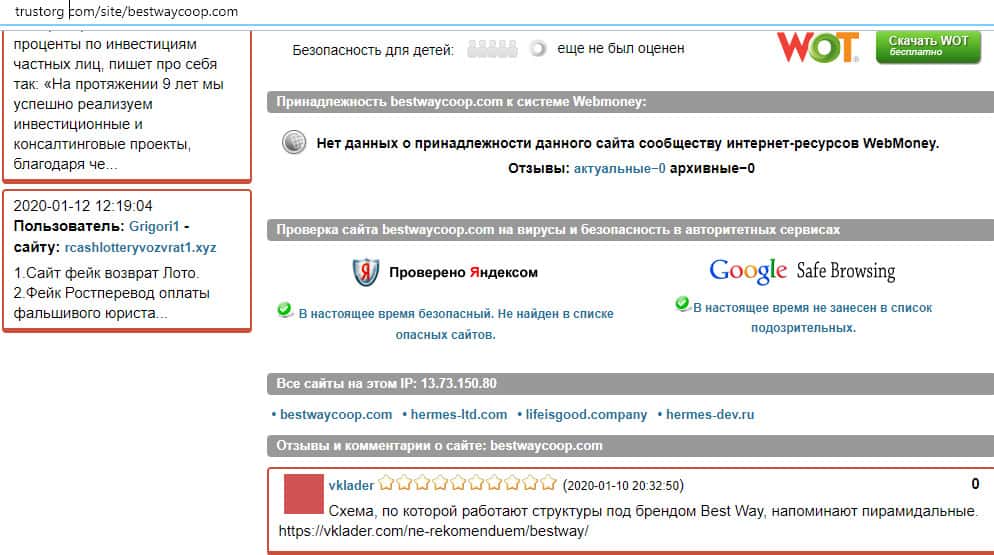994x555 pixels.
Task: Open vklader user profile link
Action: 351,485
